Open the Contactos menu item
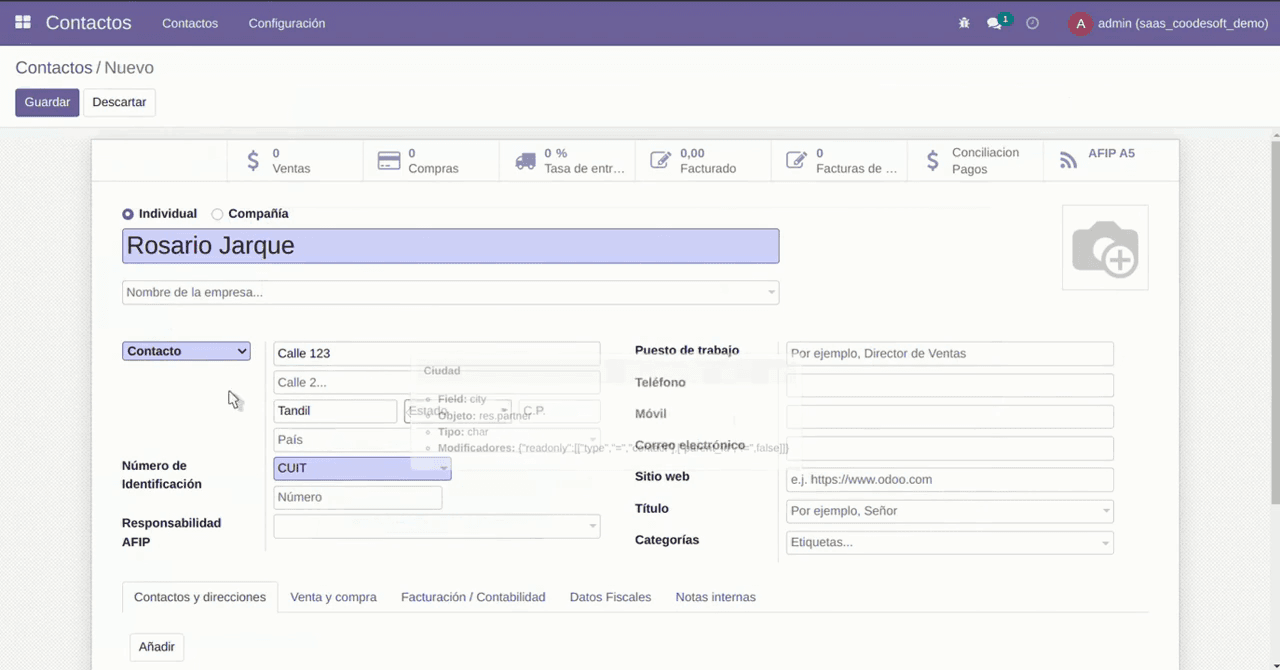1280x670 pixels. click(190, 23)
